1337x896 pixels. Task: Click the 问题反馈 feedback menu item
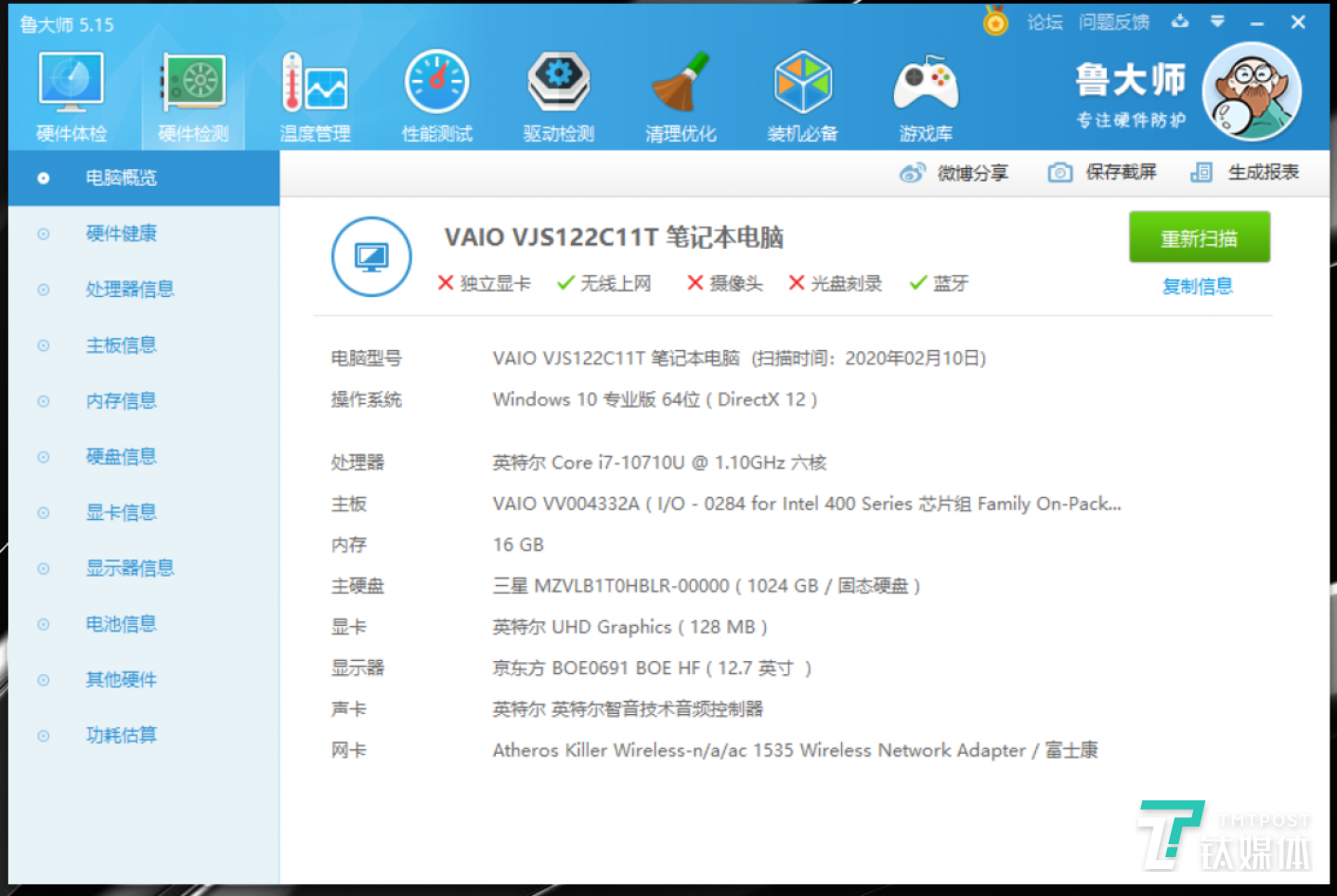[1114, 23]
